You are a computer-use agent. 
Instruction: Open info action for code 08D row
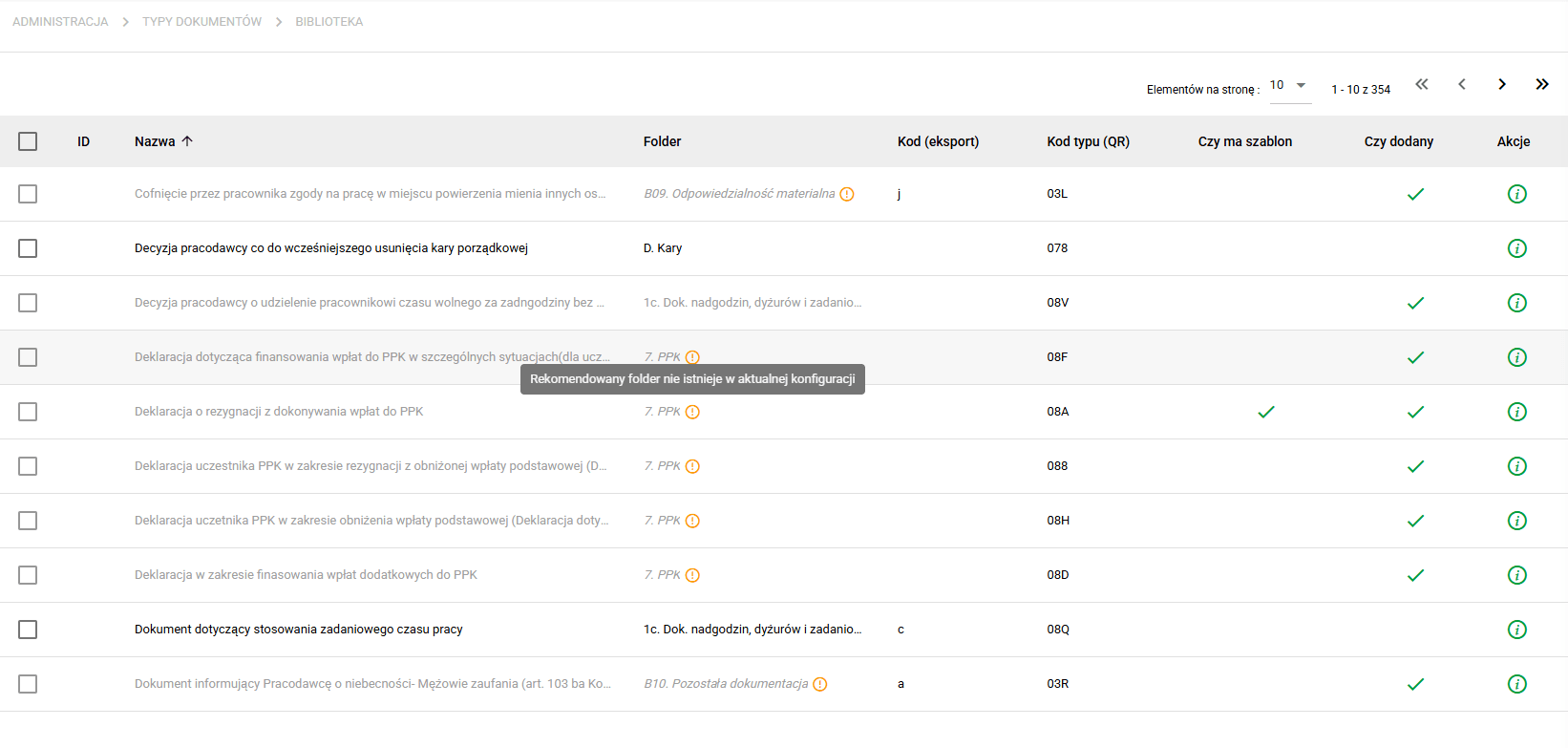pos(1516,575)
